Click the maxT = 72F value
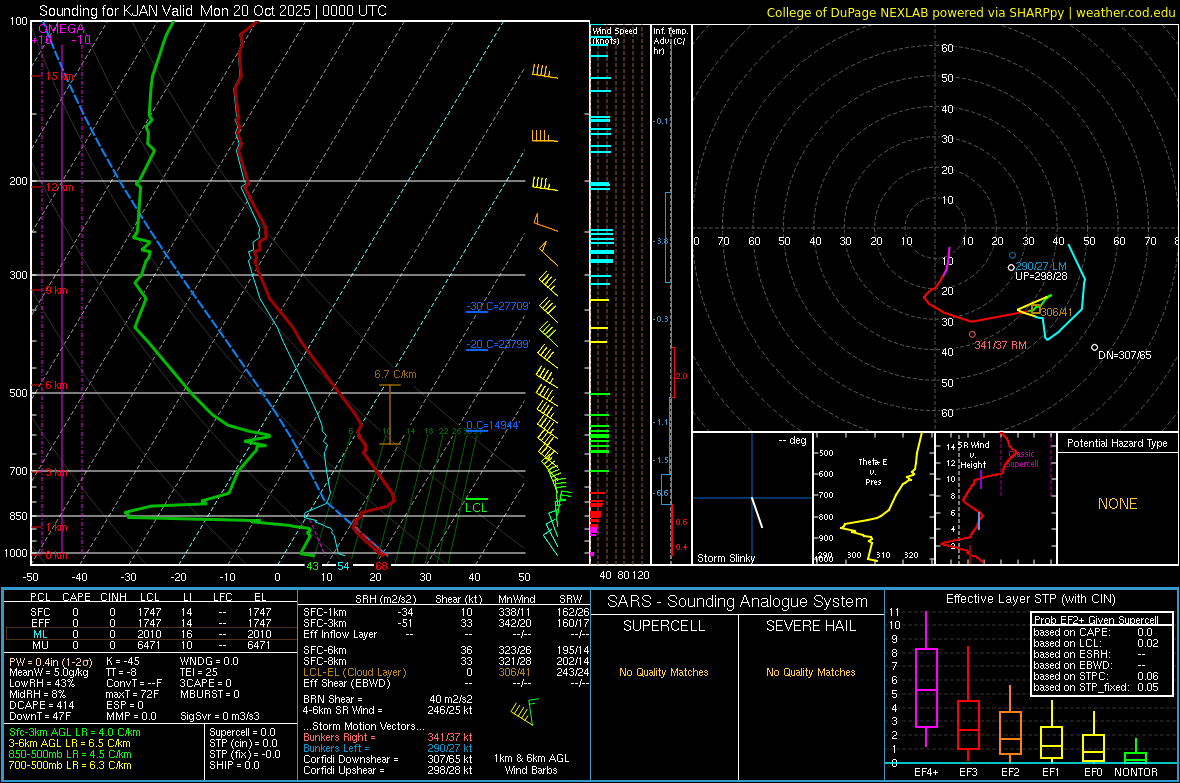This screenshot has width=1180, height=783. point(132,694)
